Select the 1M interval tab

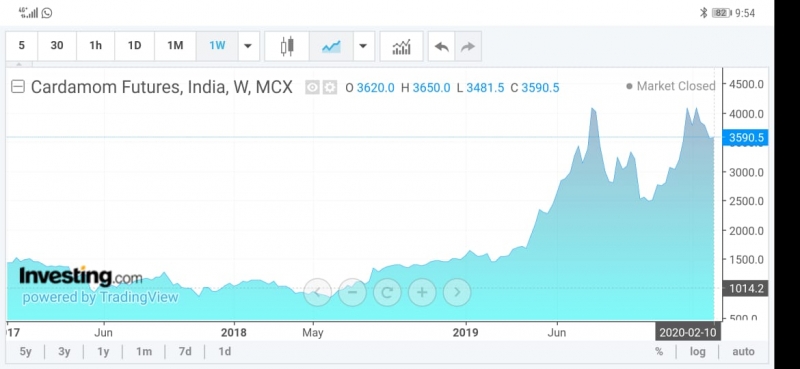[175, 46]
